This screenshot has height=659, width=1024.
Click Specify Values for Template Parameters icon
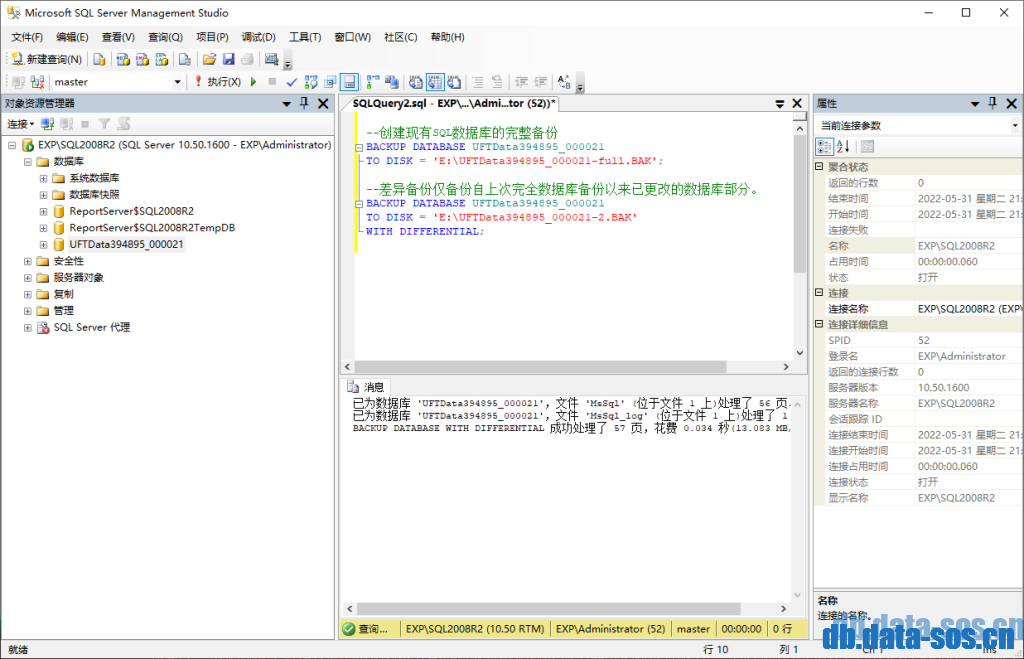point(564,82)
